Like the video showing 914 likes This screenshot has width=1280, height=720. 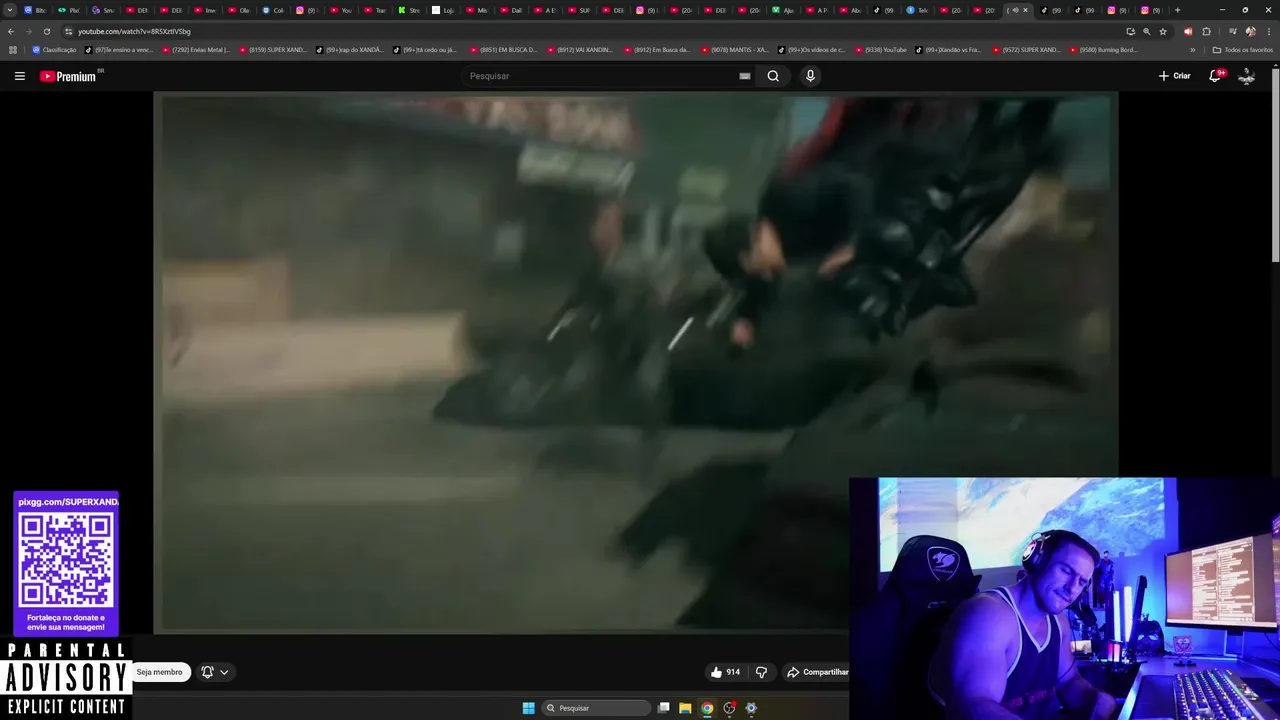(x=726, y=672)
